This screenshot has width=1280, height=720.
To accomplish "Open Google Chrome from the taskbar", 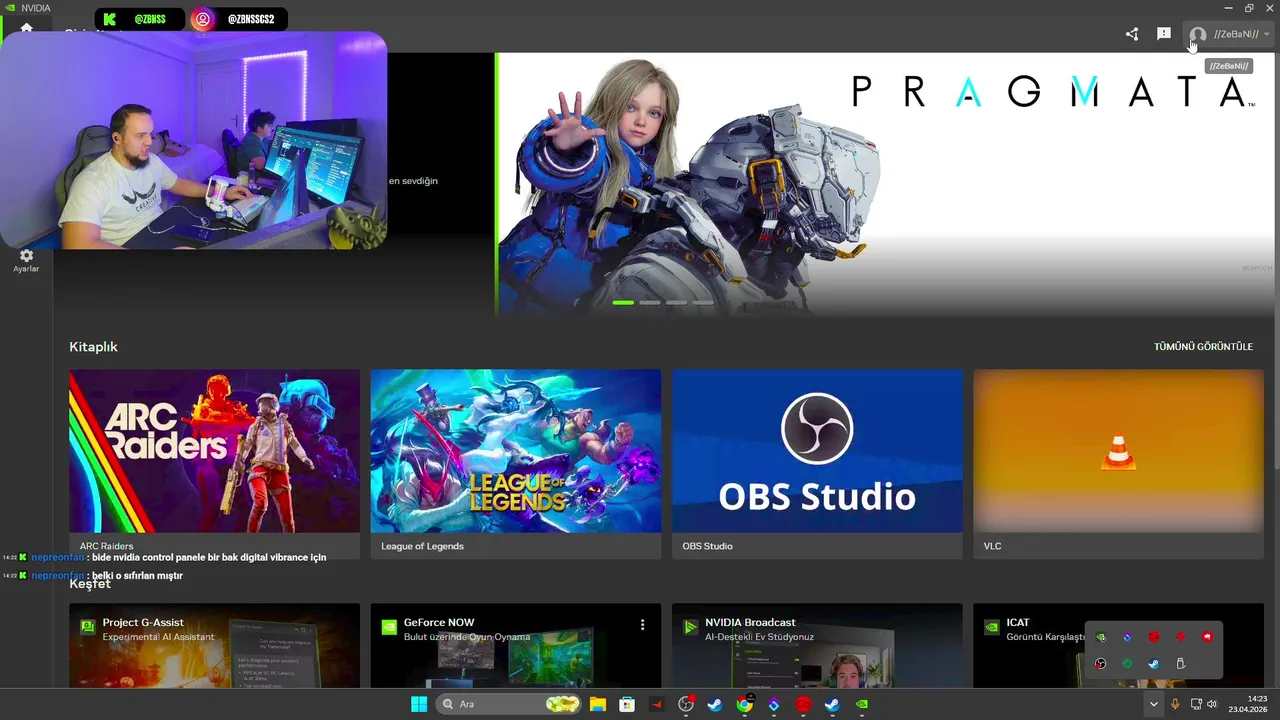I will (744, 704).
